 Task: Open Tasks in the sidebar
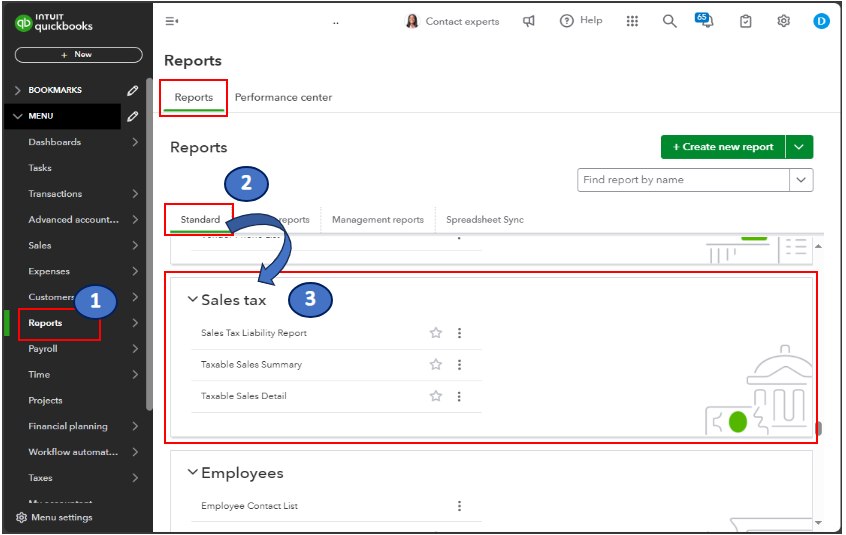click(x=40, y=168)
